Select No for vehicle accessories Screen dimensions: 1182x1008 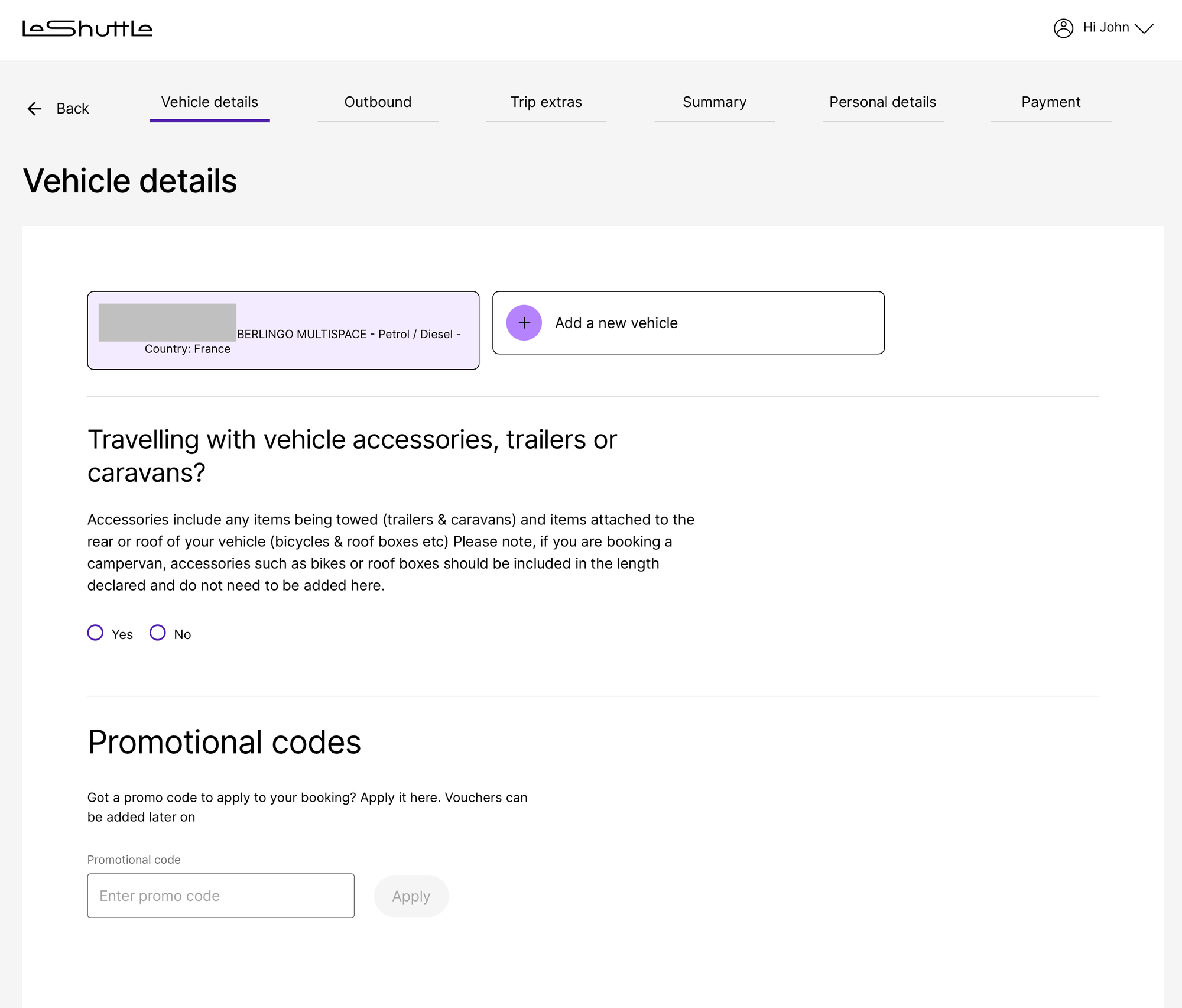[158, 633]
